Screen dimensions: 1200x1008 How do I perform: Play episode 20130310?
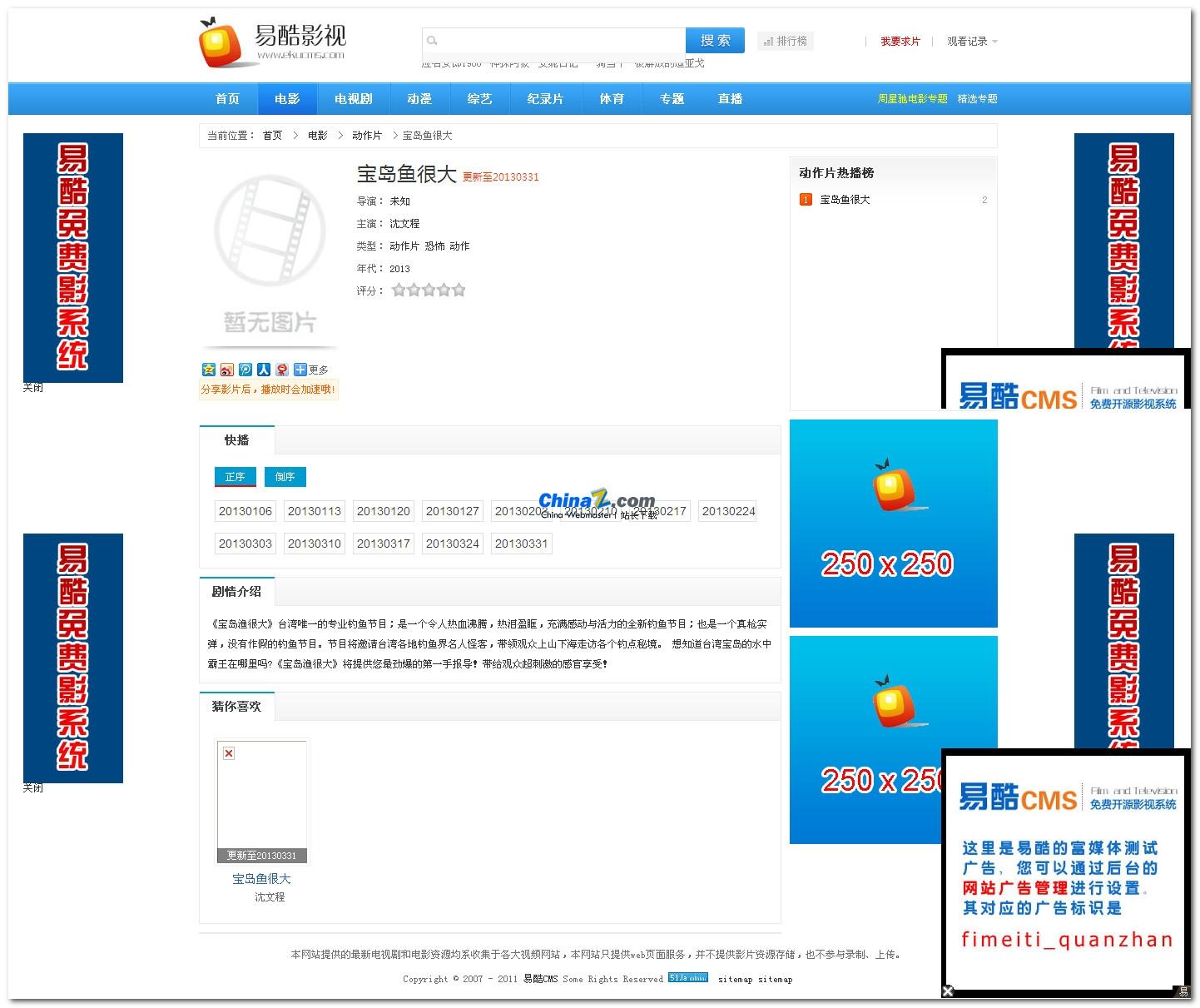click(315, 544)
